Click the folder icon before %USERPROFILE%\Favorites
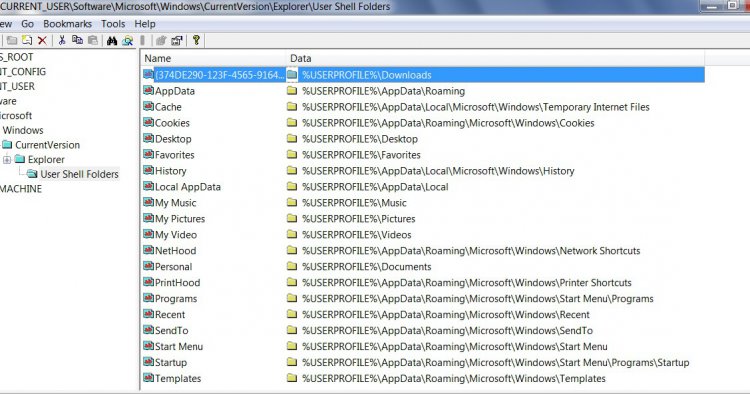 (292, 154)
